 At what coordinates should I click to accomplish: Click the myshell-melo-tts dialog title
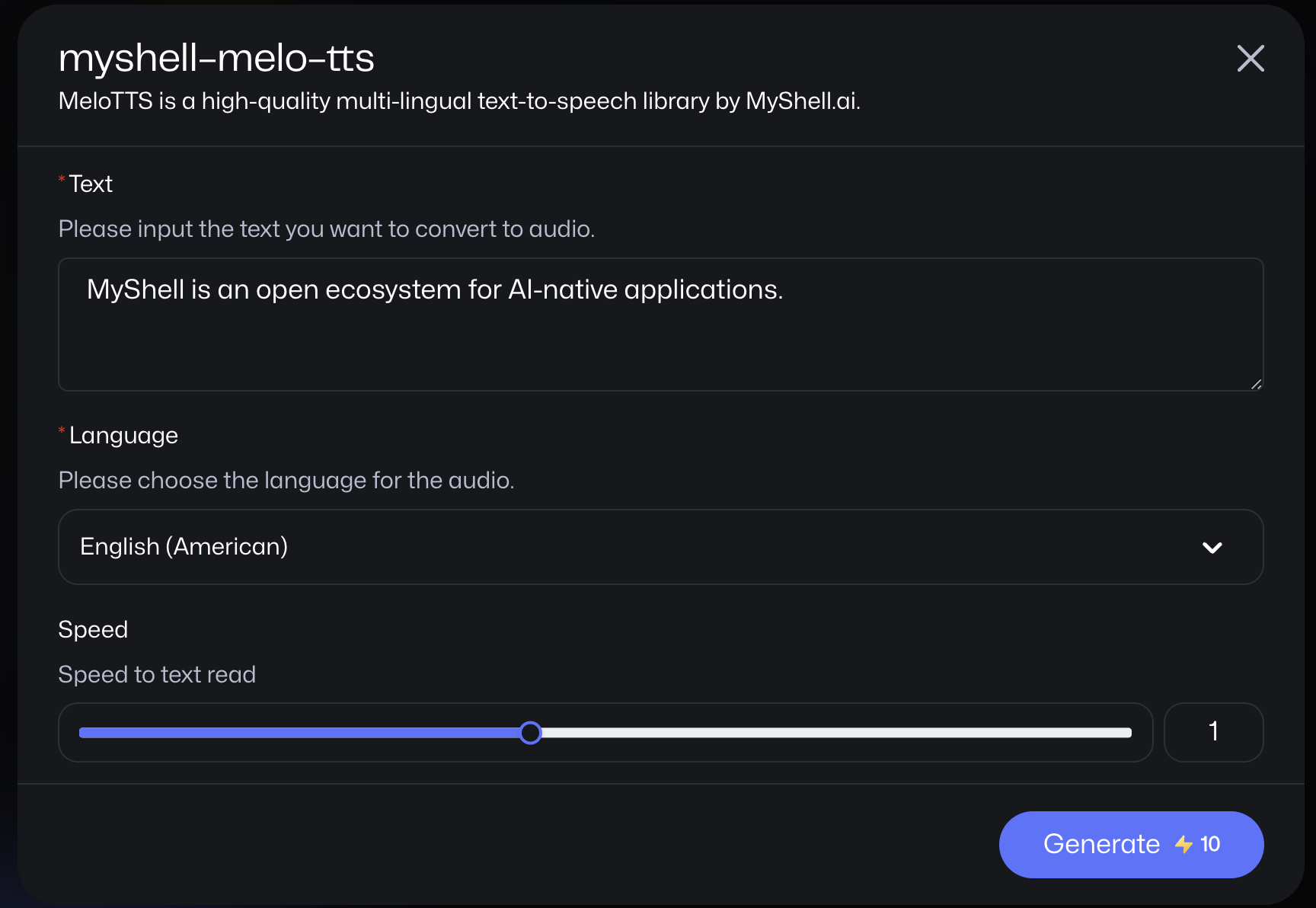pos(216,58)
